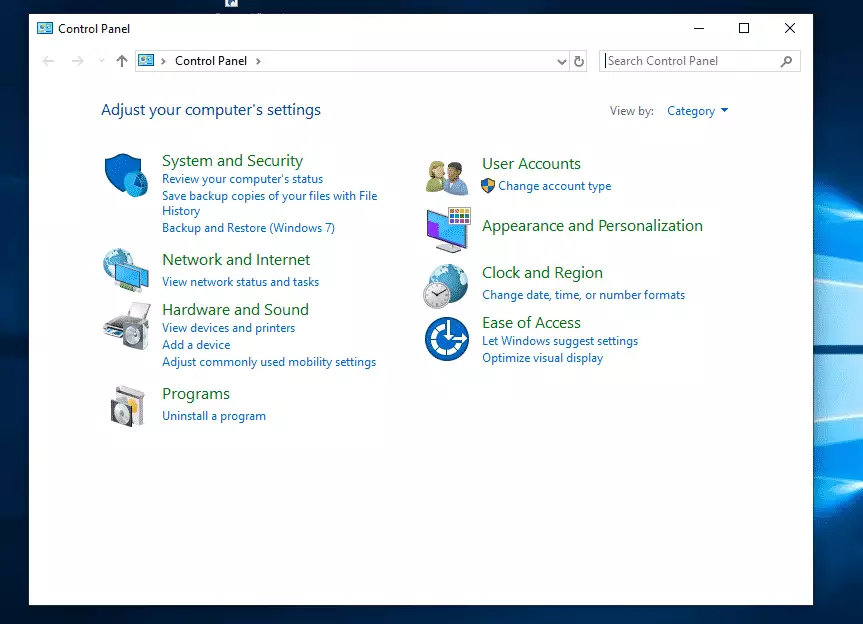Open Network and Internet heading

coord(236,260)
